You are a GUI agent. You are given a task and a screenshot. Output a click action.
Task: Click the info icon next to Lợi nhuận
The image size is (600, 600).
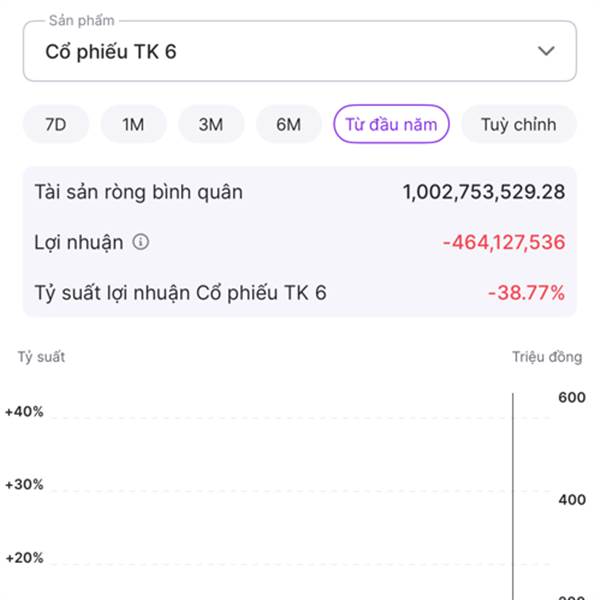point(141,242)
